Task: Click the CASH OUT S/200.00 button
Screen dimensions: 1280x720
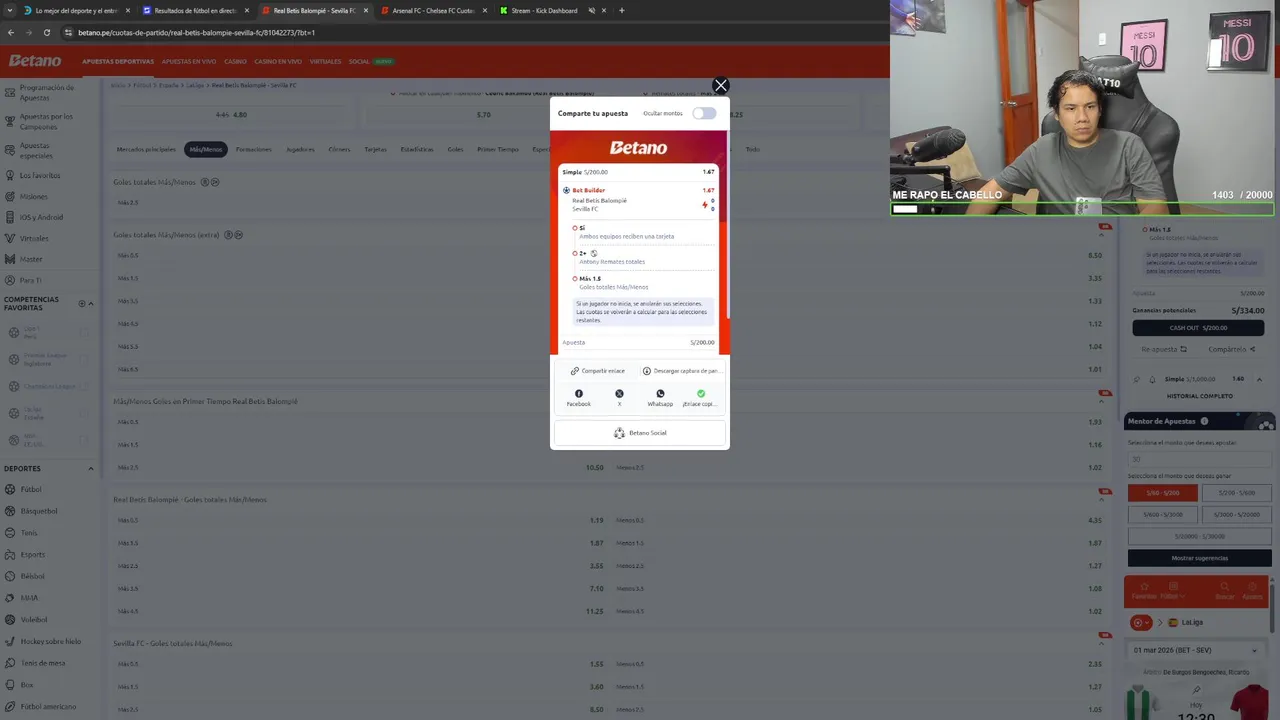Action: click(x=1198, y=328)
